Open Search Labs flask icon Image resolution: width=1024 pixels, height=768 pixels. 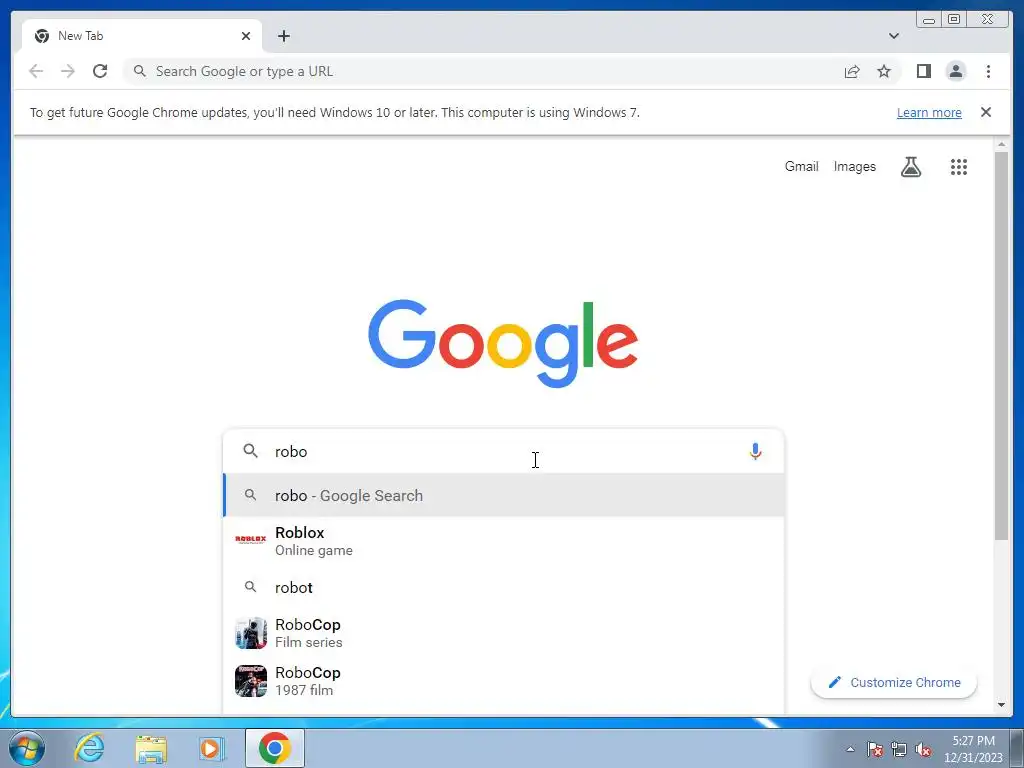pos(910,167)
